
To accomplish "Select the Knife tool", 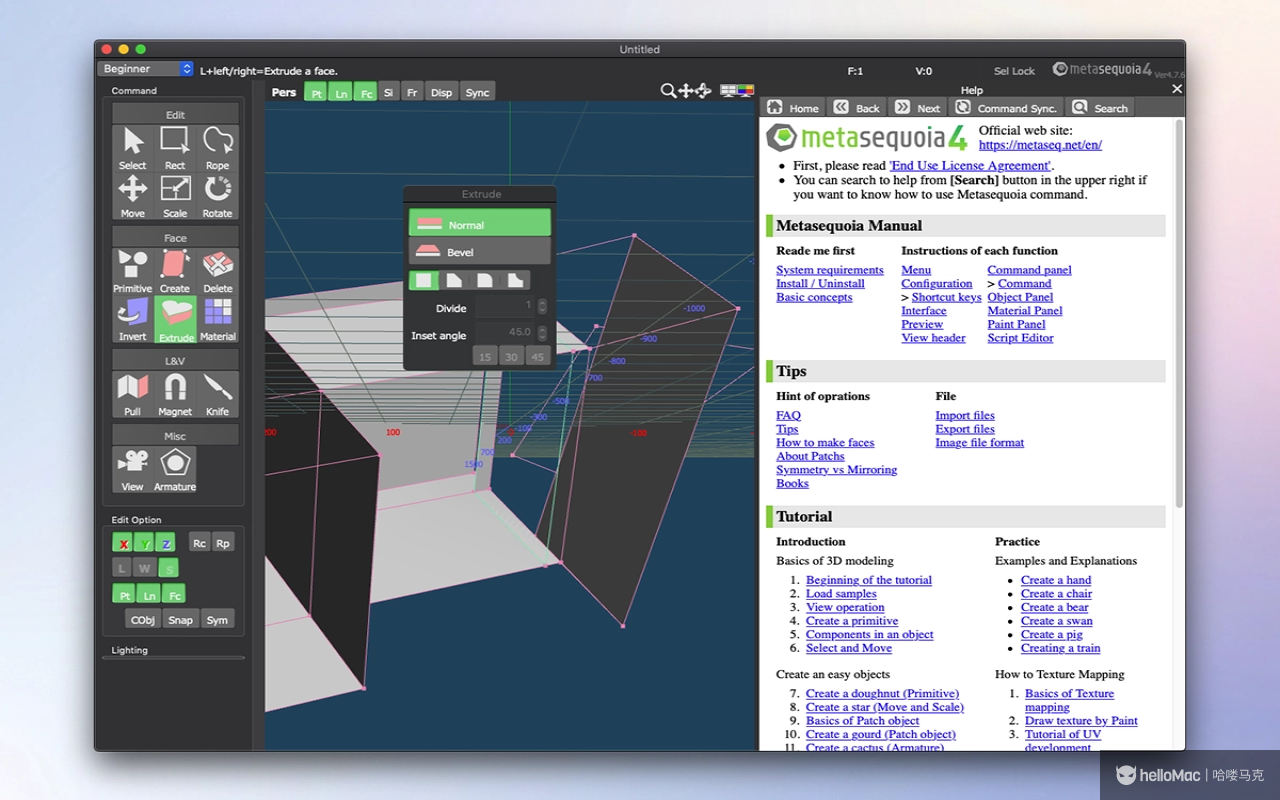I will [x=217, y=395].
